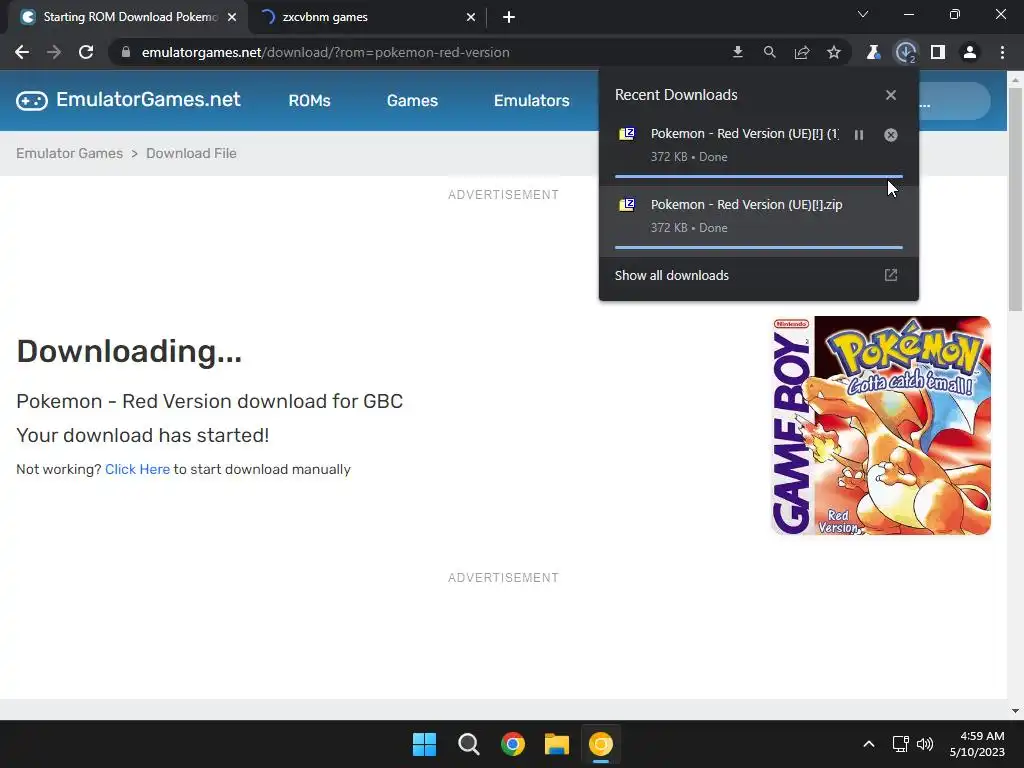Open the Windows Start menu

tap(424, 744)
